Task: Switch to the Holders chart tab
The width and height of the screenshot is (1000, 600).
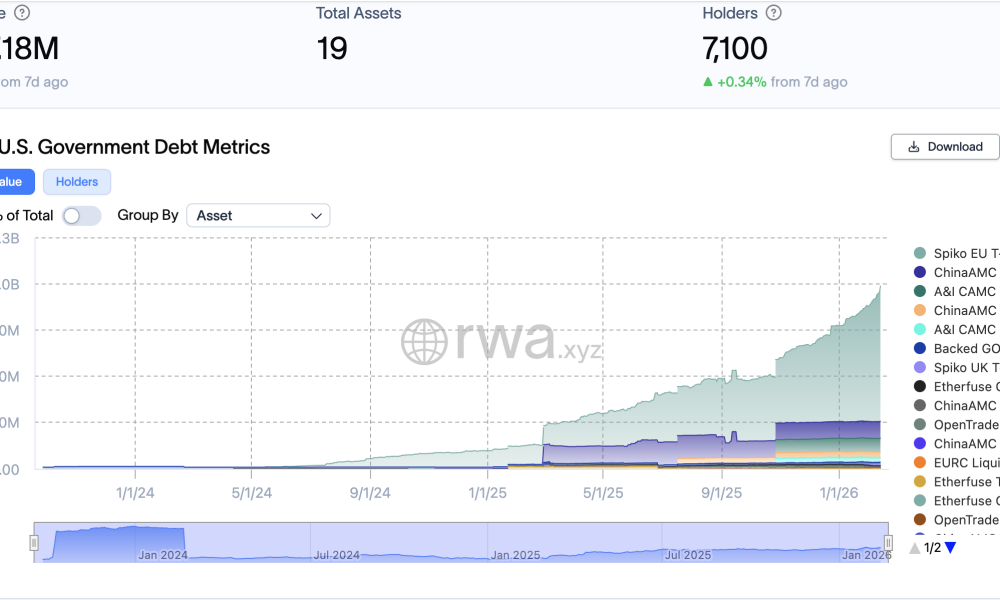Action: (77, 181)
